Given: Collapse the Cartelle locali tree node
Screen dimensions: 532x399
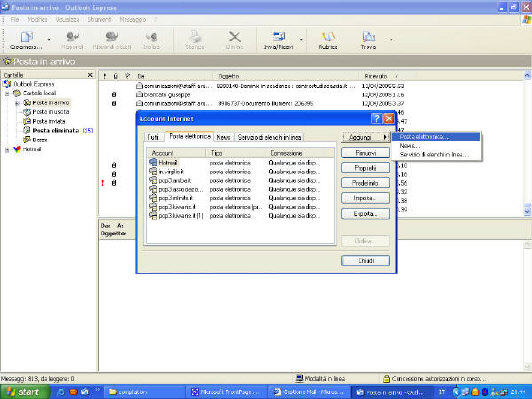Looking at the screenshot, I should pos(7,93).
